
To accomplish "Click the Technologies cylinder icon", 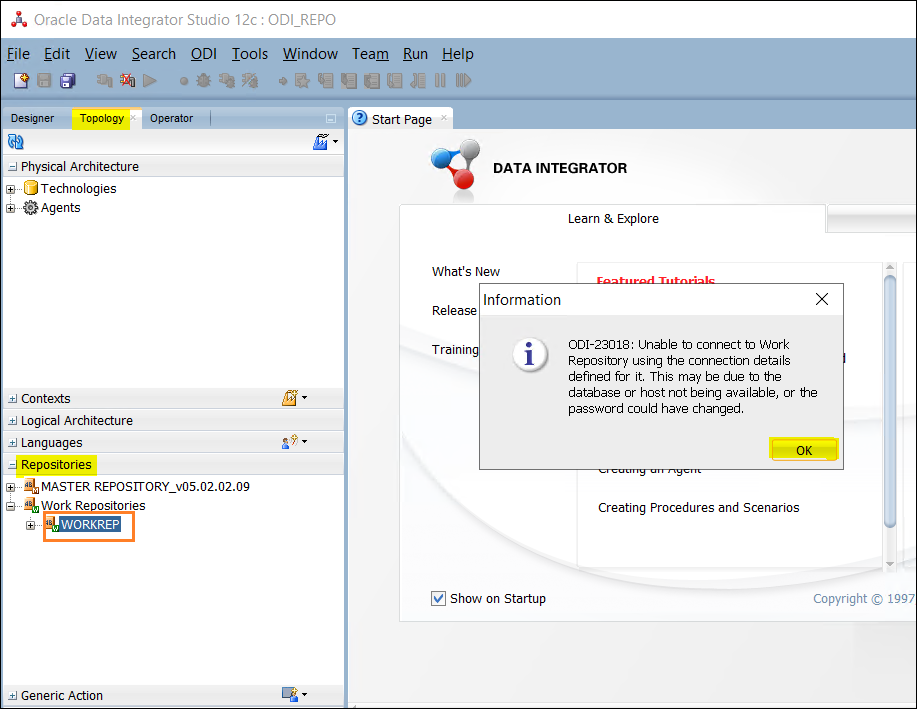I will pyautogui.click(x=31, y=188).
